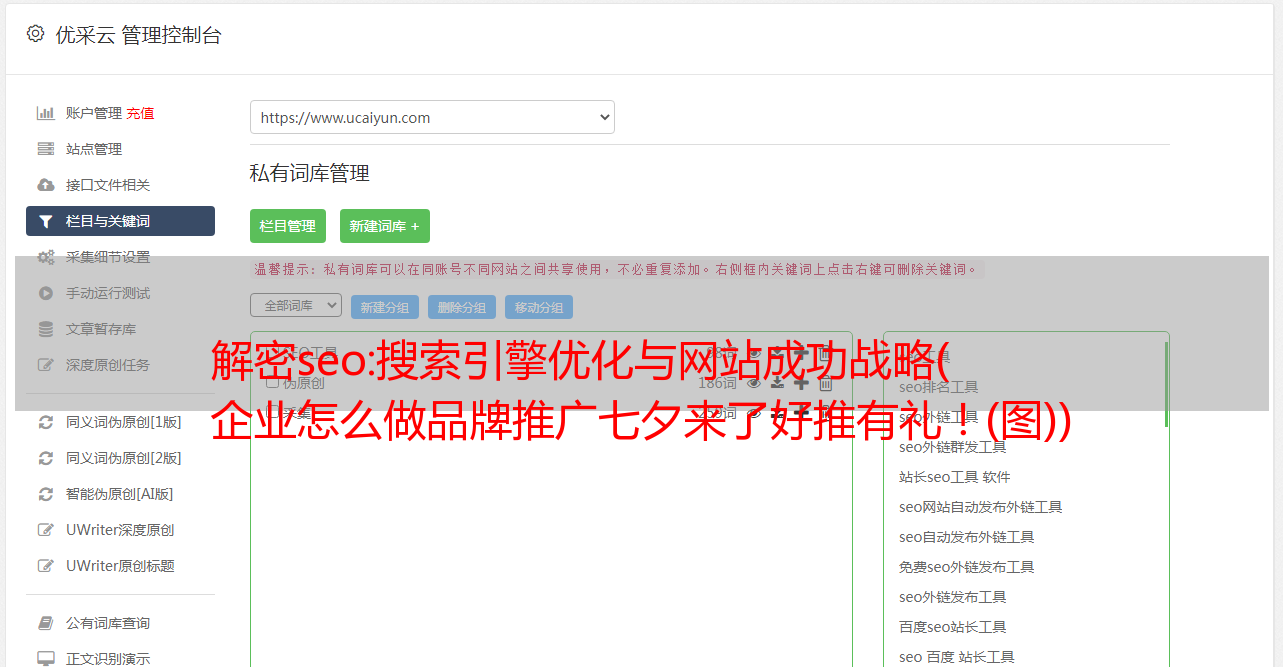Click the refresh icon for 同义词伪原创[1版]
The width and height of the screenshot is (1283, 667).
coord(46,422)
